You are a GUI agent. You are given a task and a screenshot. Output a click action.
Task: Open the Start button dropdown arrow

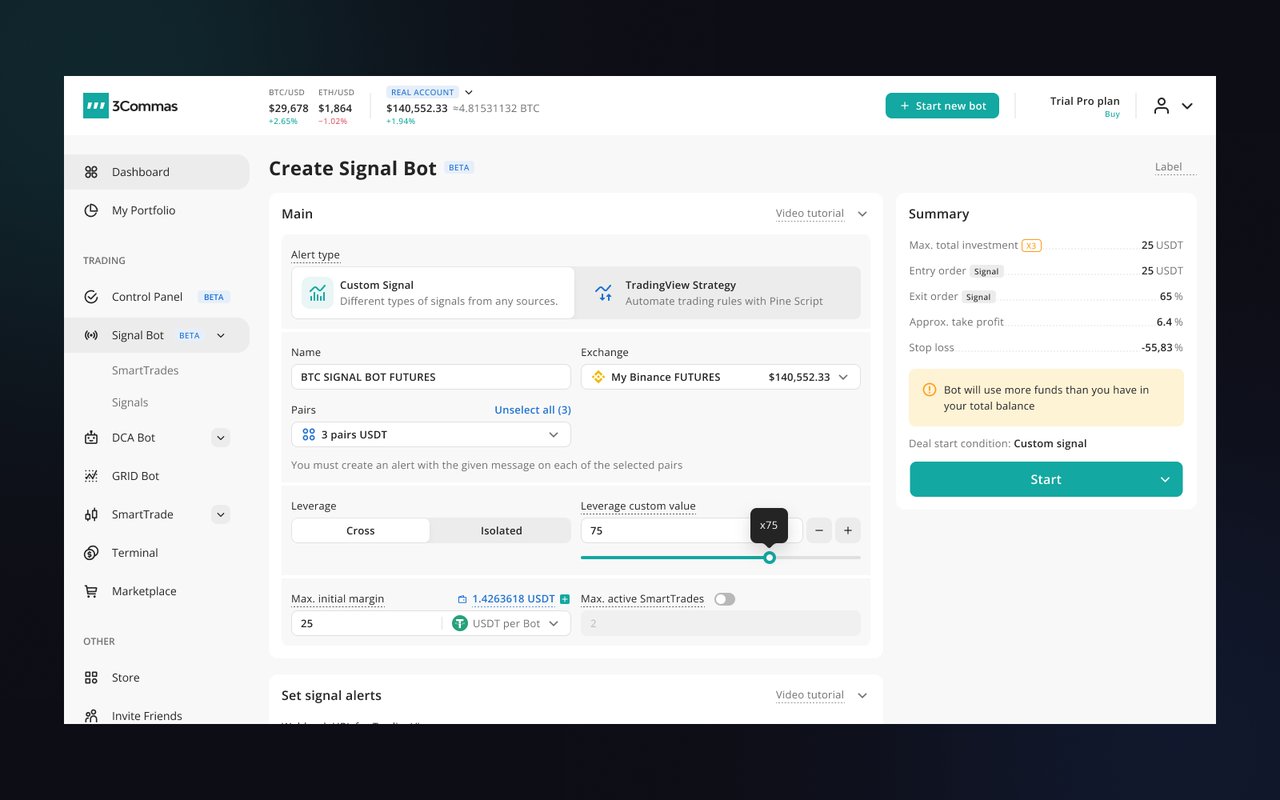1165,480
